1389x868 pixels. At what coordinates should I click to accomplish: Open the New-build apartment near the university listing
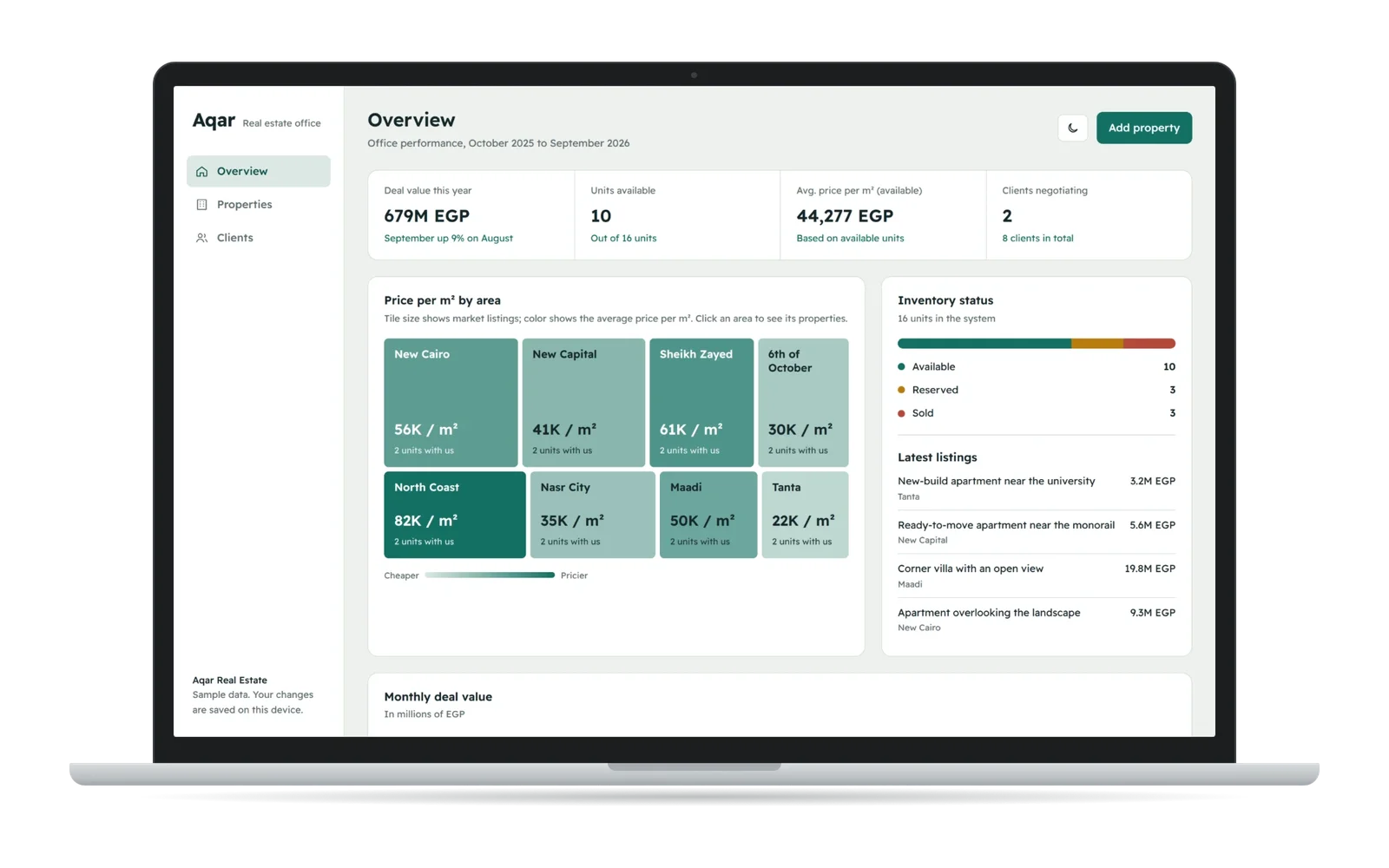[1037, 489]
